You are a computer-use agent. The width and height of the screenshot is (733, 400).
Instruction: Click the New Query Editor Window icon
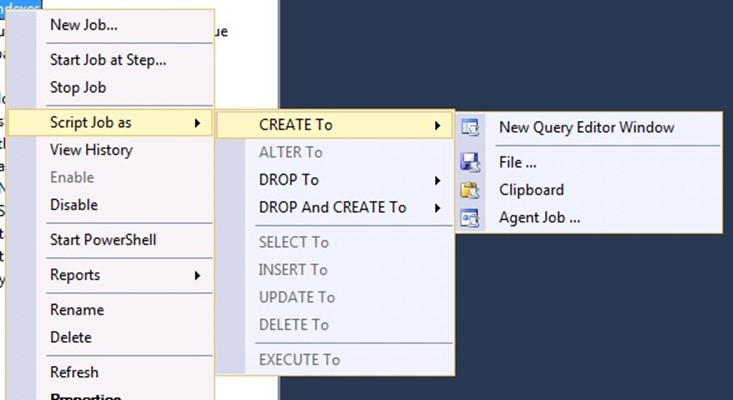470,127
